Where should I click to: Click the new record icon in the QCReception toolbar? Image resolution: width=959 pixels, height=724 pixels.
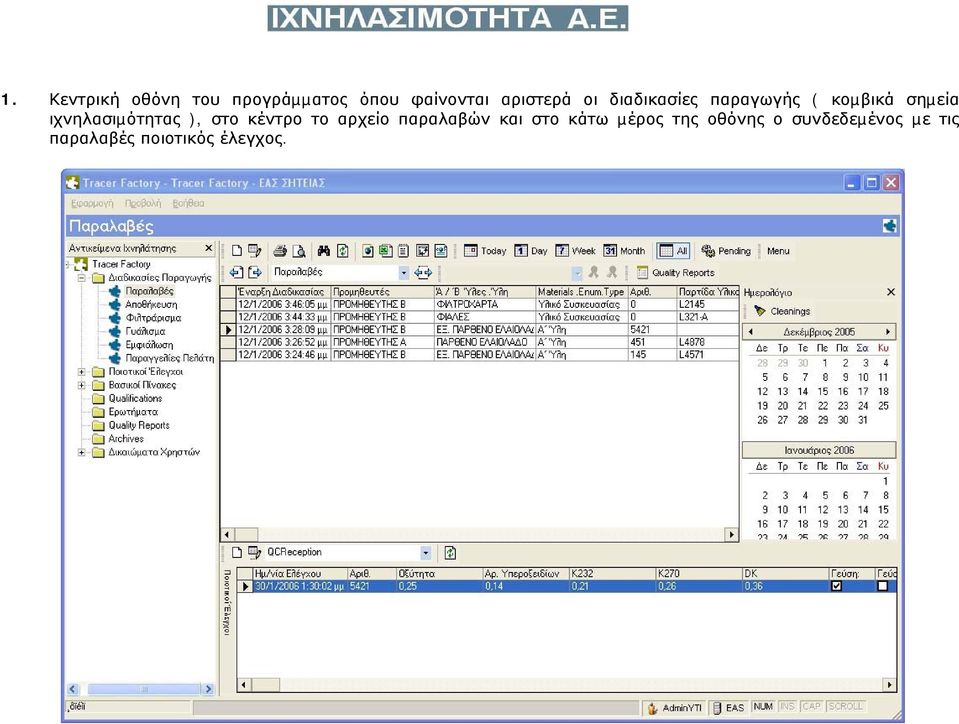tap(237, 553)
